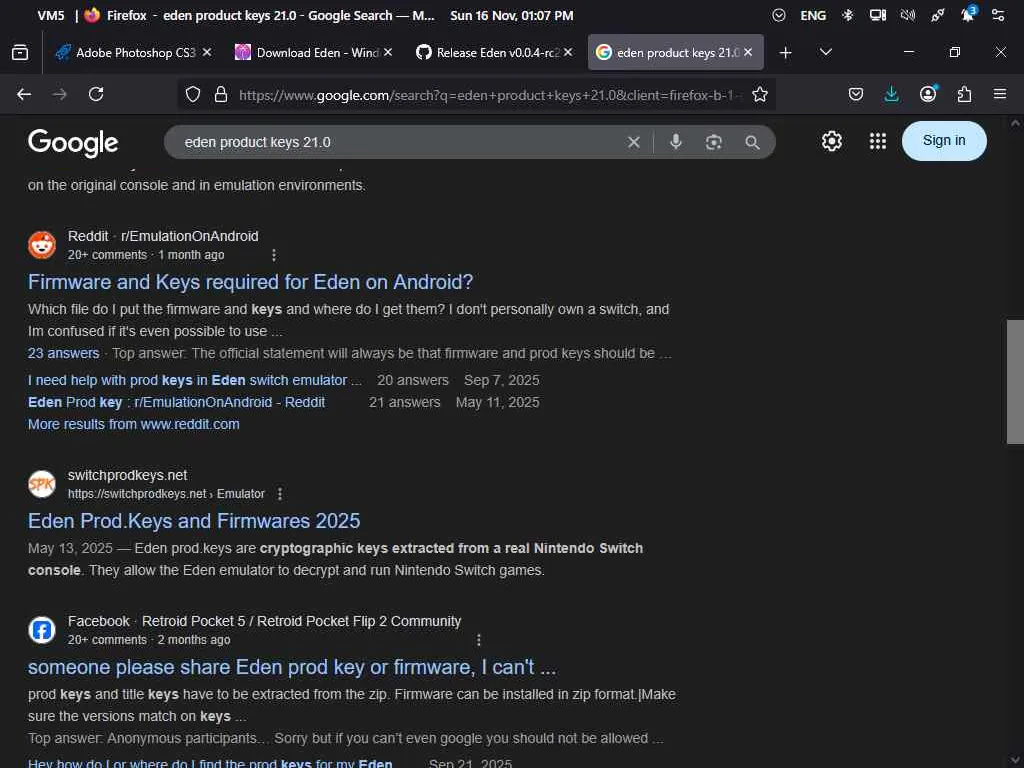The width and height of the screenshot is (1024, 768).
Task: Clear the Google search box
Action: (633, 142)
